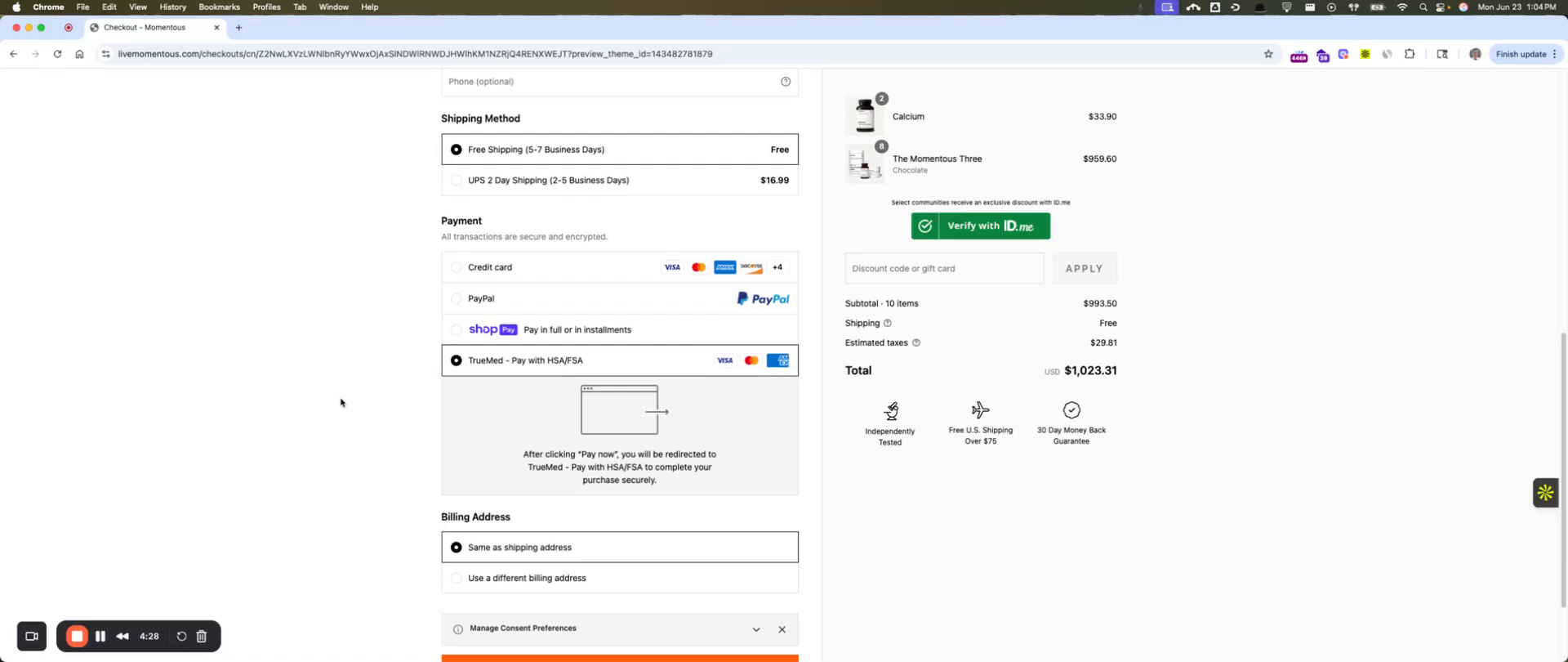Go back to the previous page
The height and width of the screenshot is (662, 1568).
coord(14,54)
